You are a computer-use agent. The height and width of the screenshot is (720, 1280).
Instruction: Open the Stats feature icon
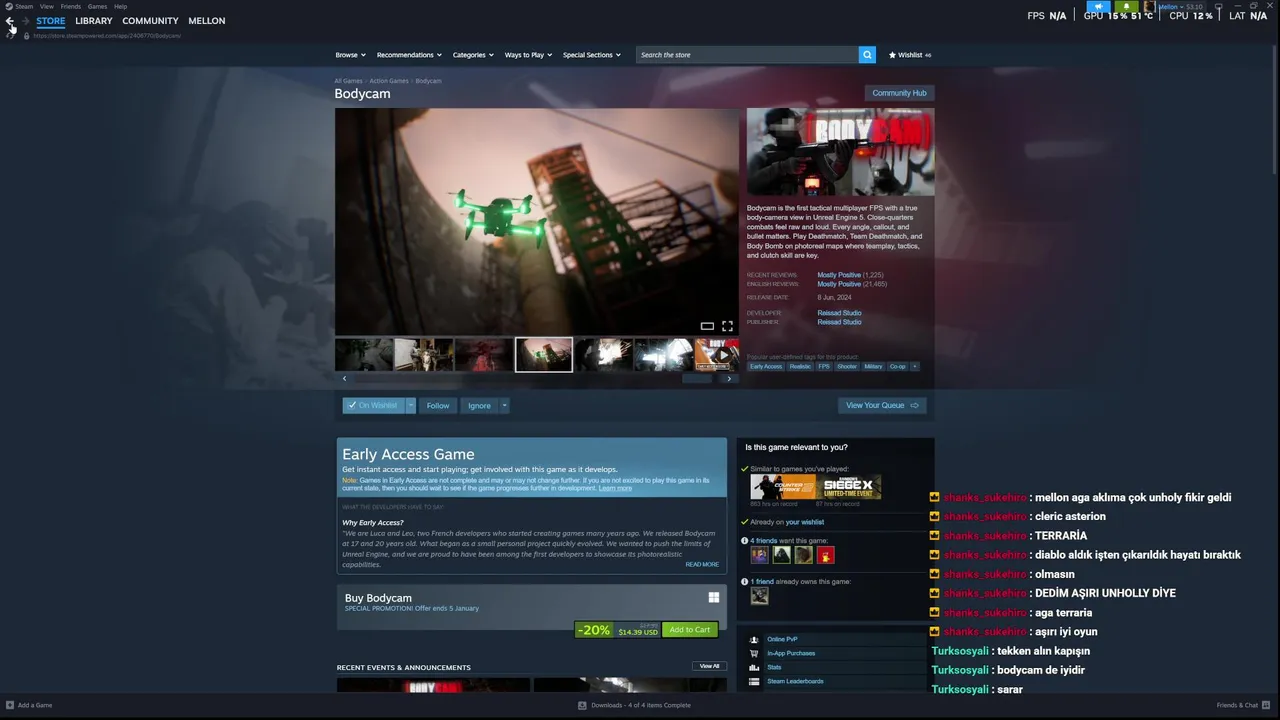tap(754, 667)
